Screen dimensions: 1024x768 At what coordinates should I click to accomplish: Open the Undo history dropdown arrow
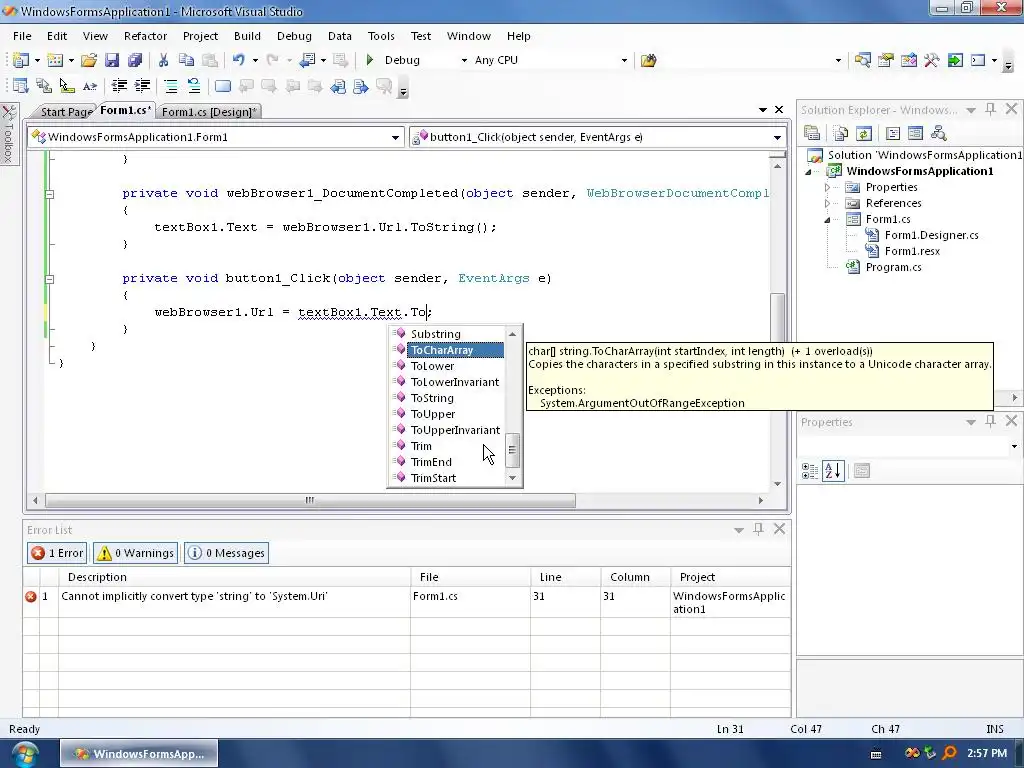pyautogui.click(x=255, y=60)
